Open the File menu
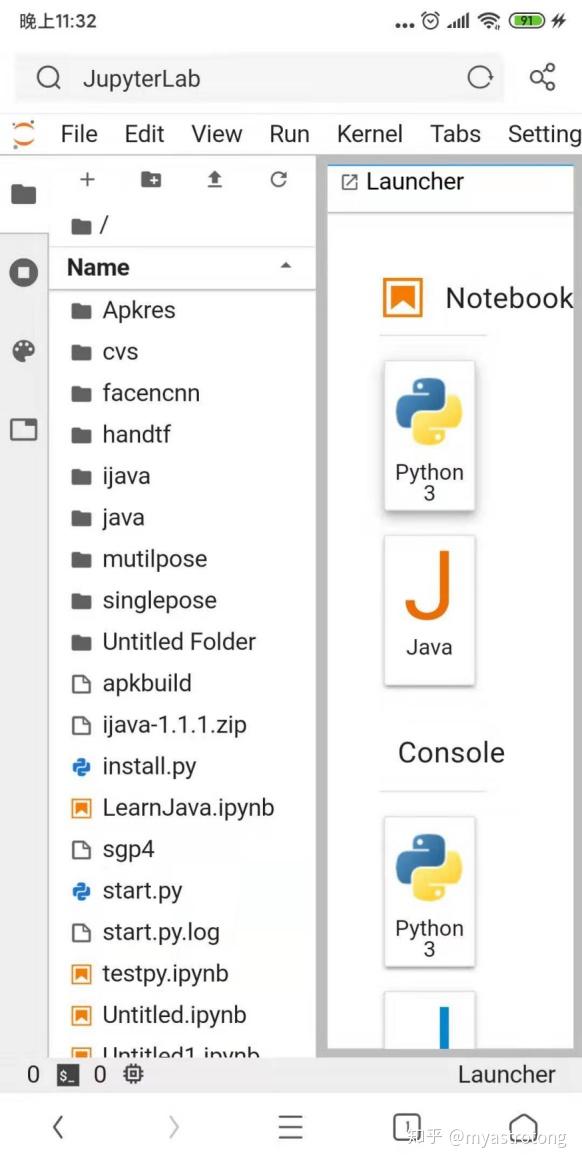This screenshot has width=582, height=1164. (x=78, y=133)
